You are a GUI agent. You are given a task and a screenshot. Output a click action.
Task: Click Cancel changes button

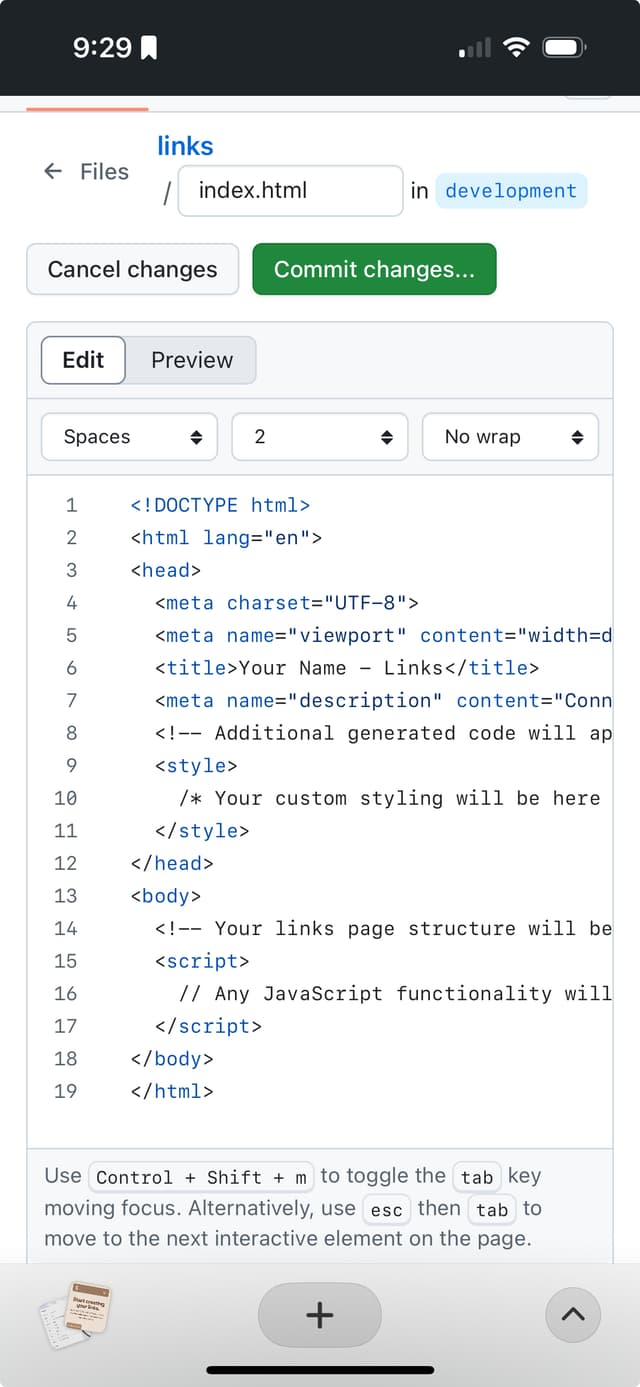point(133,269)
